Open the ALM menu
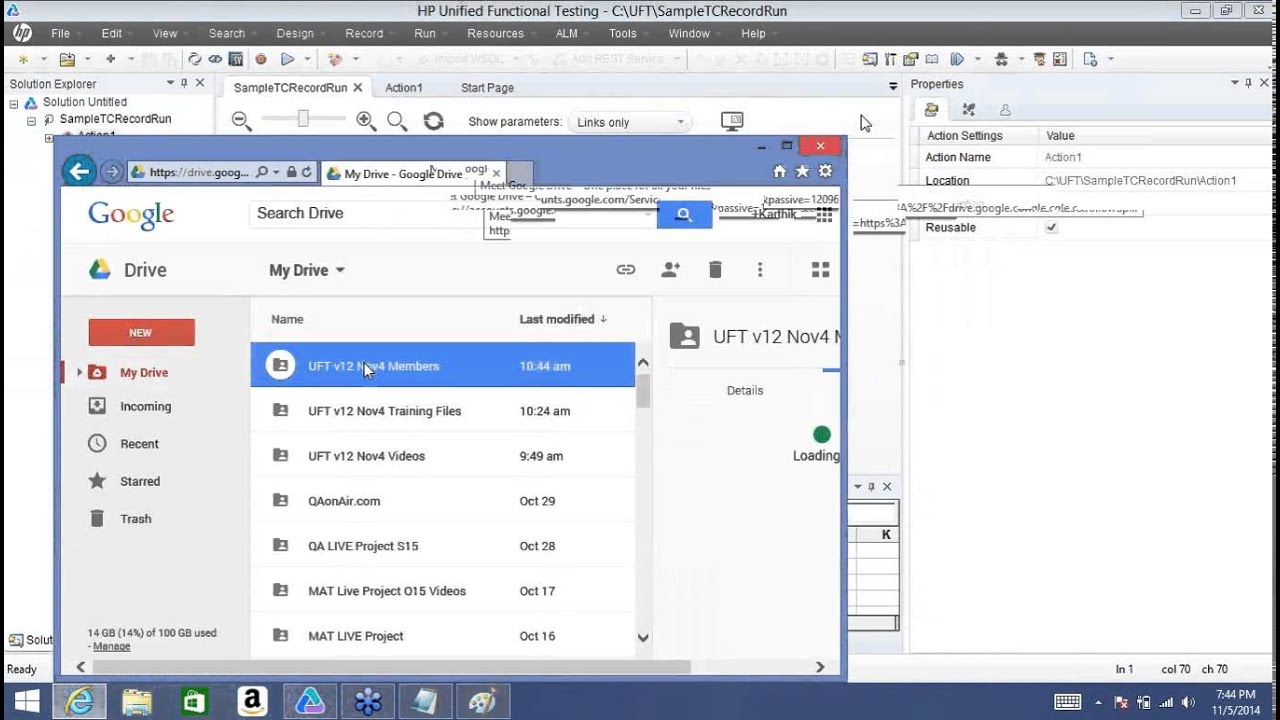1280x720 pixels. pos(566,33)
